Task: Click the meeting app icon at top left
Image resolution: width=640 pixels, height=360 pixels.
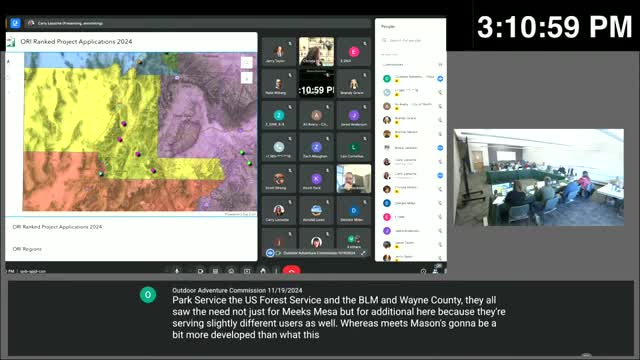Action: [16, 23]
